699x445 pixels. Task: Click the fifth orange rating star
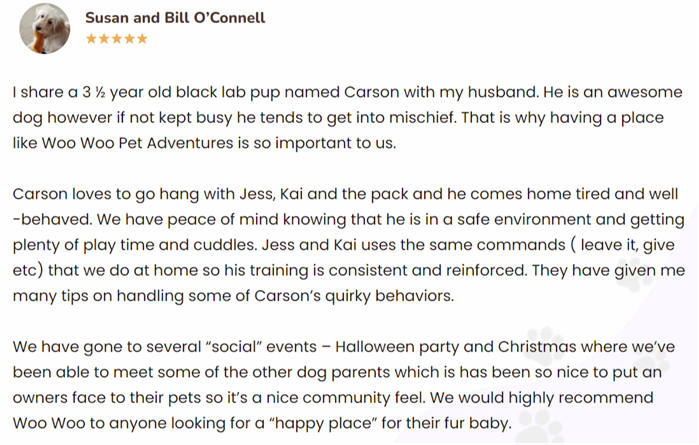pos(142,39)
